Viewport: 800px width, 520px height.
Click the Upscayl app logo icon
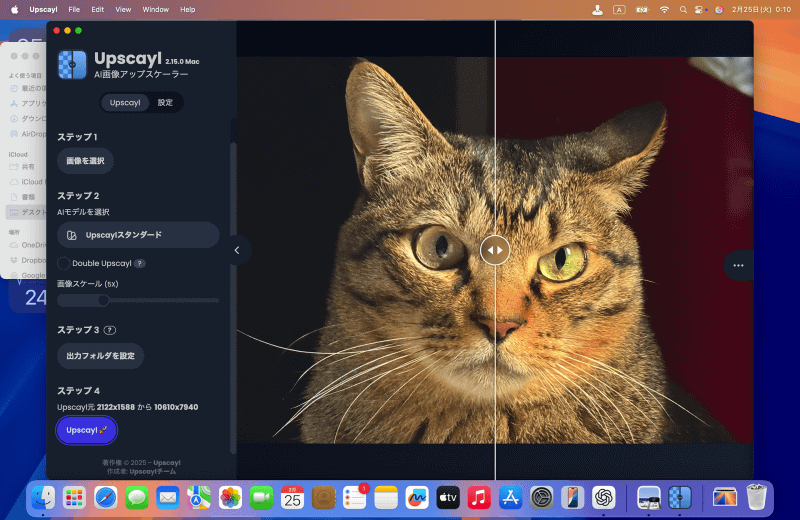(x=72, y=65)
